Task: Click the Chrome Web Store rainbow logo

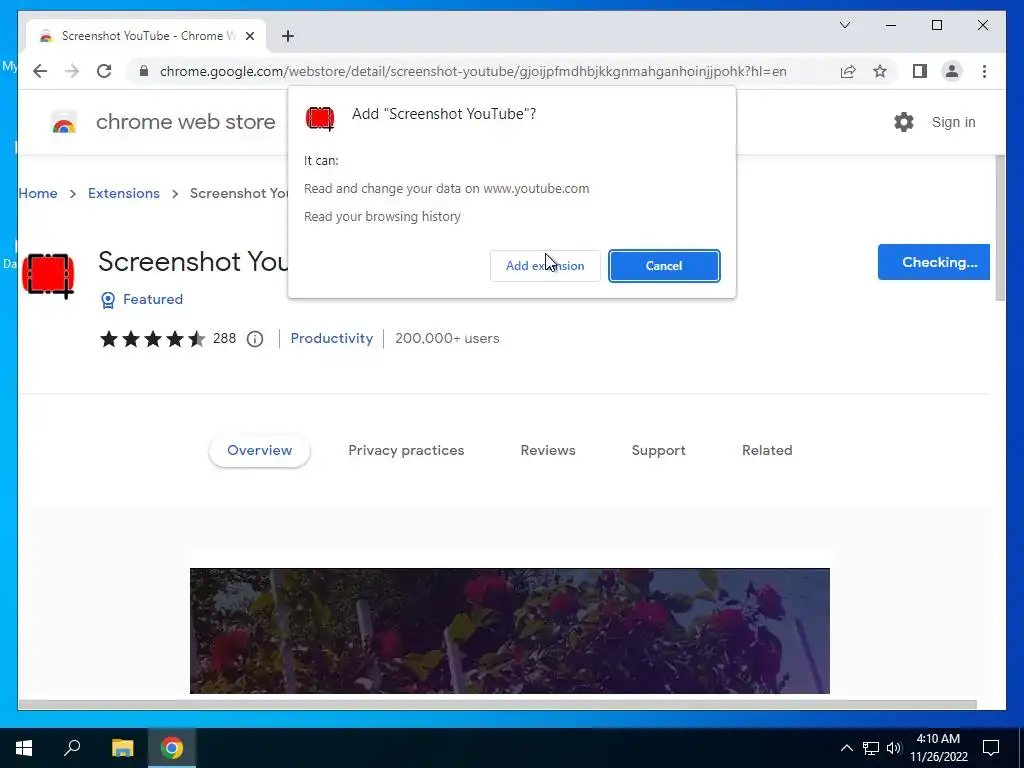Action: [64, 122]
